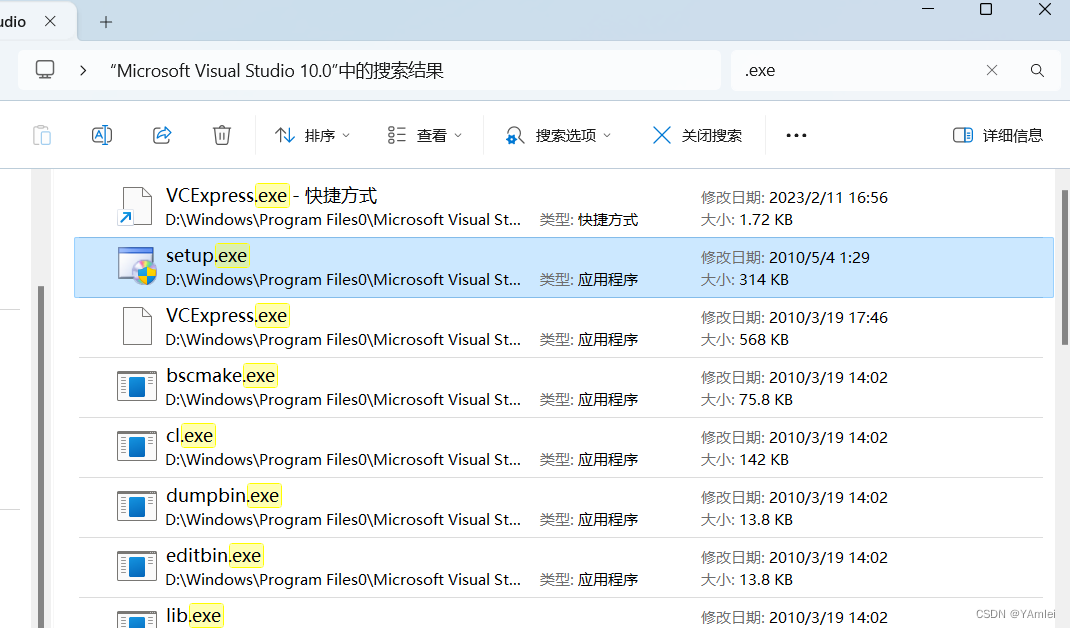Click the setup.exe file name
1070x628 pixels.
(x=207, y=256)
